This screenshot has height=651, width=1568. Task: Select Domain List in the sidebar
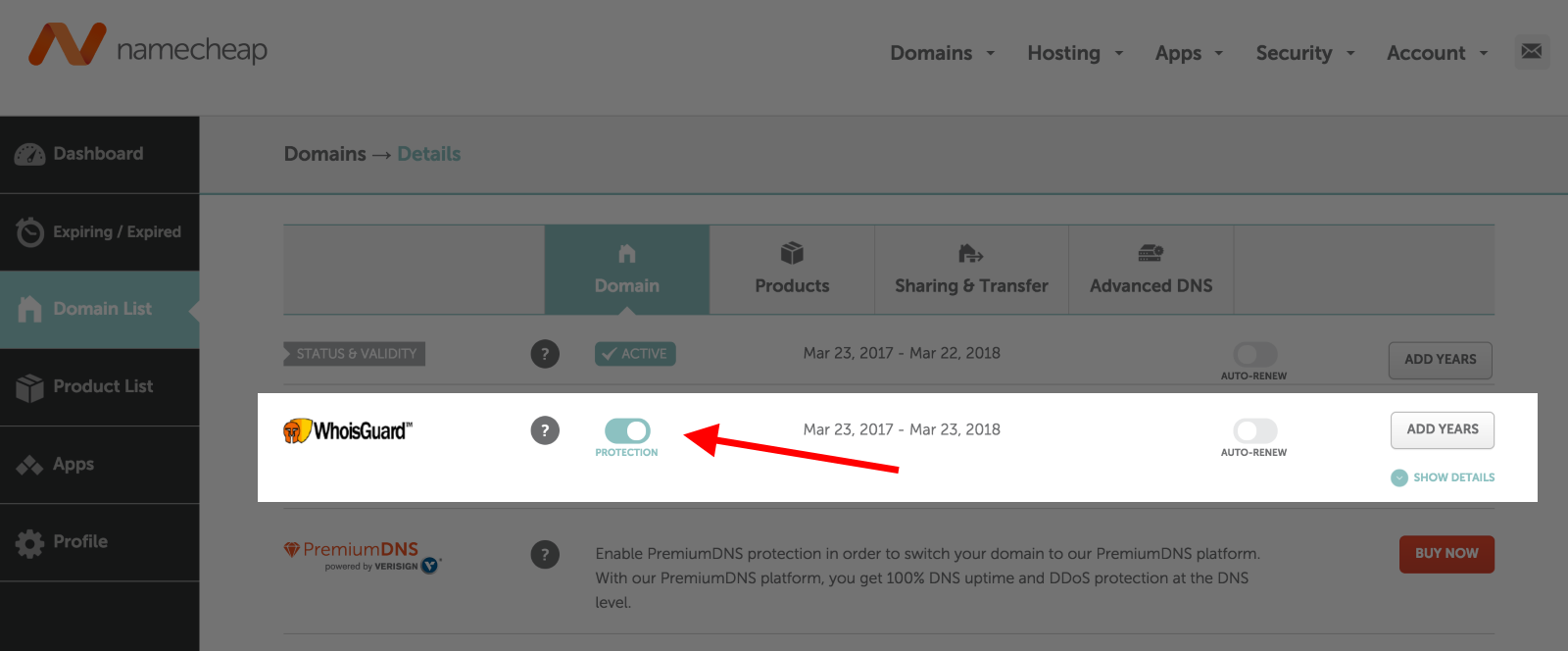pyautogui.click(x=100, y=310)
